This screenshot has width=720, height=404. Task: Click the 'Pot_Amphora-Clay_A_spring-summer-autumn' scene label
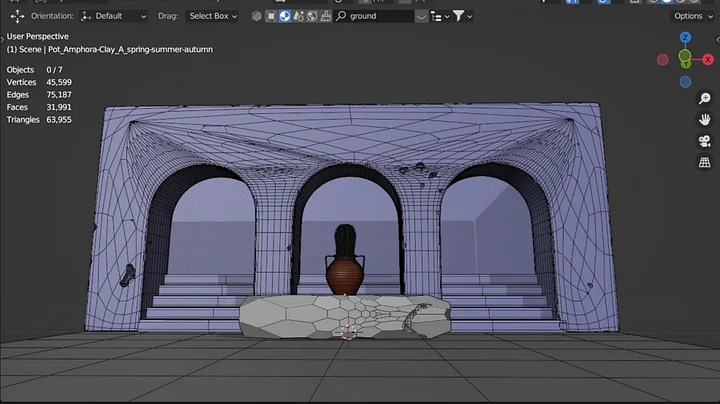pyautogui.click(x=130, y=49)
